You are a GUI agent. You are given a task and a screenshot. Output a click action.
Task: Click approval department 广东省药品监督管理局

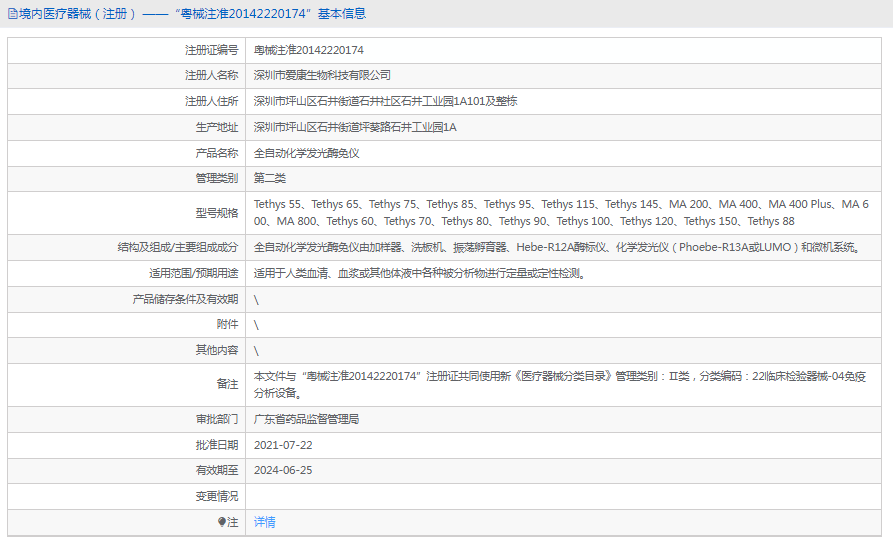(306, 419)
